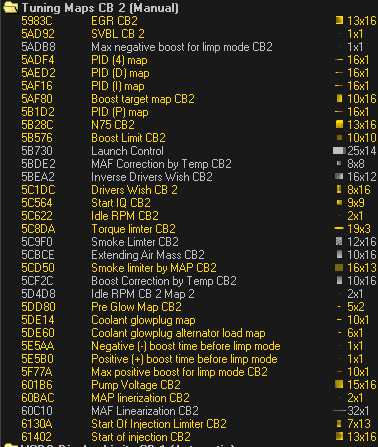Click the Smoke Limter CB2 12x16 icon
This screenshot has width=378, height=447.
(339, 241)
